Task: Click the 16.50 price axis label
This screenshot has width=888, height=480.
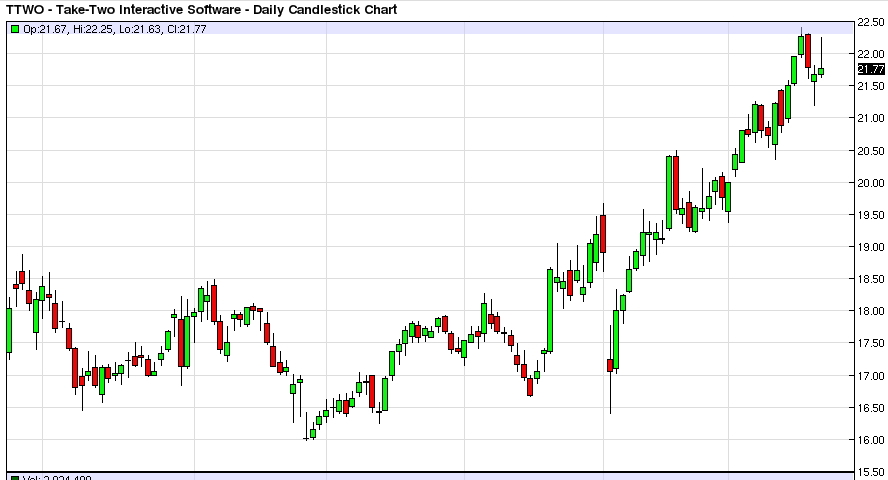Action: pos(871,408)
